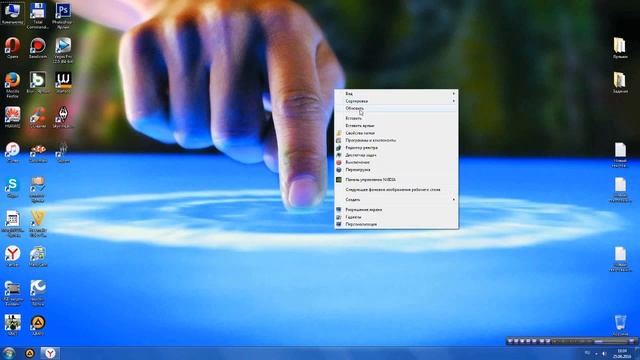Open the orange W-logo desktop shortcut
This screenshot has width=640, height=360.
click(x=63, y=83)
